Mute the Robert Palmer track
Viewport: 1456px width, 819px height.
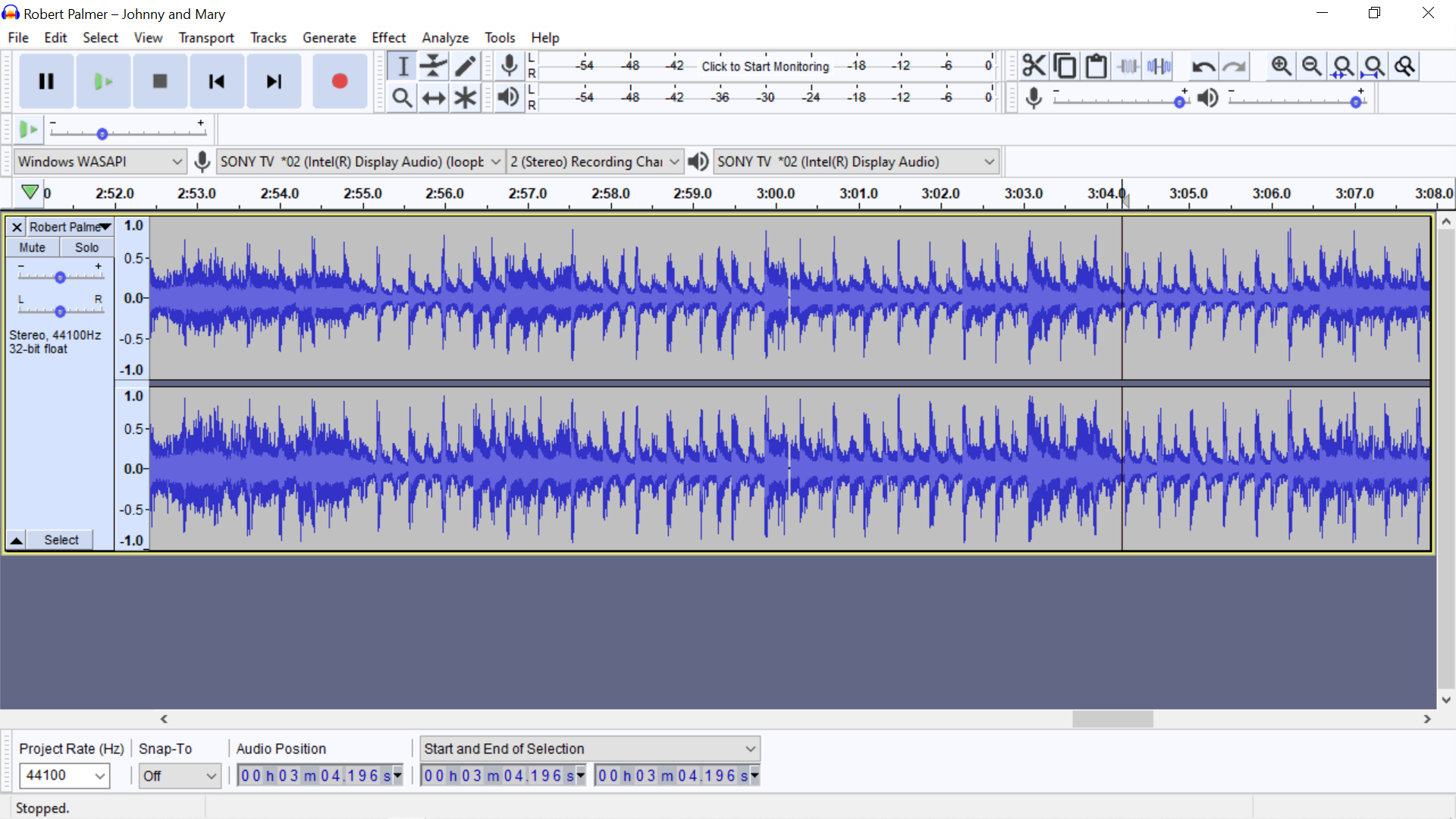(33, 247)
